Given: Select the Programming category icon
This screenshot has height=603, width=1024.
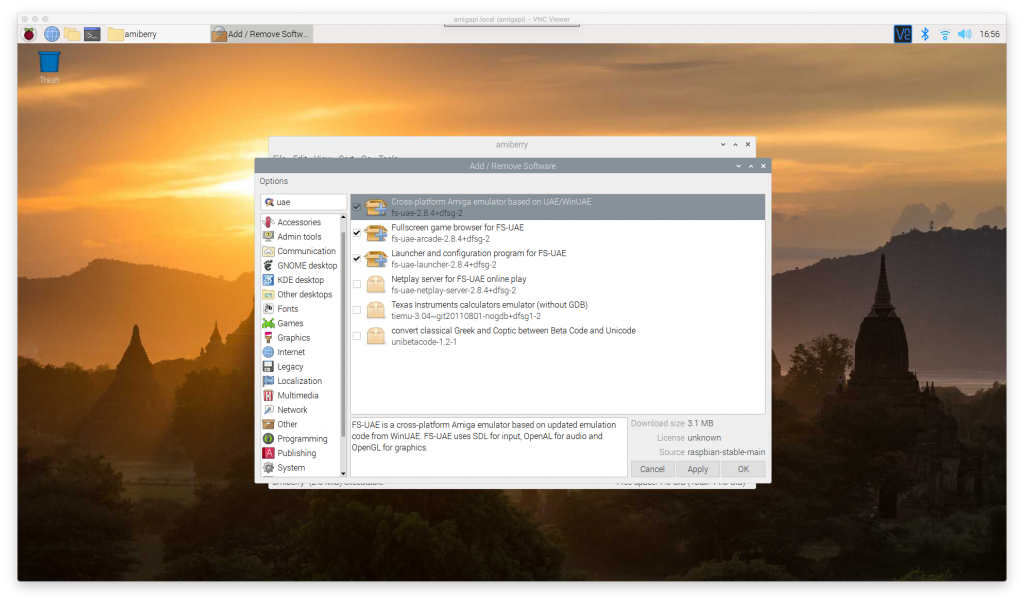Looking at the screenshot, I should click(268, 438).
